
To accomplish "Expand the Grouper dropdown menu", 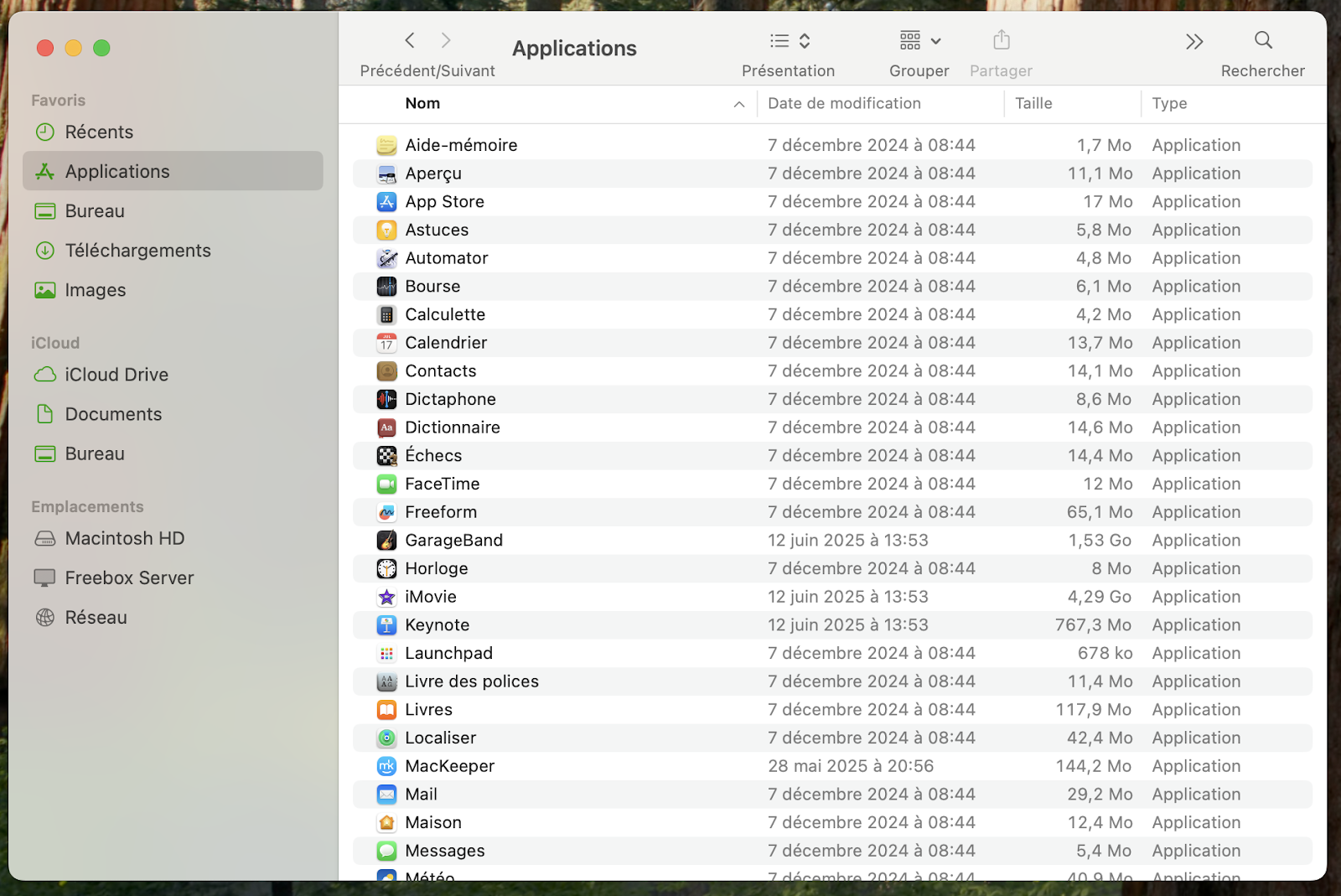I will click(x=919, y=40).
